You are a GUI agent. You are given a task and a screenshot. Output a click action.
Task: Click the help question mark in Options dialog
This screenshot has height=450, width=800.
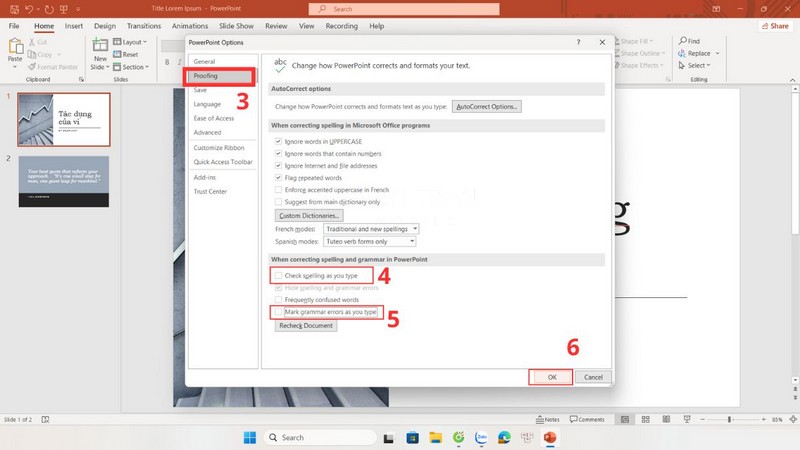click(x=578, y=43)
